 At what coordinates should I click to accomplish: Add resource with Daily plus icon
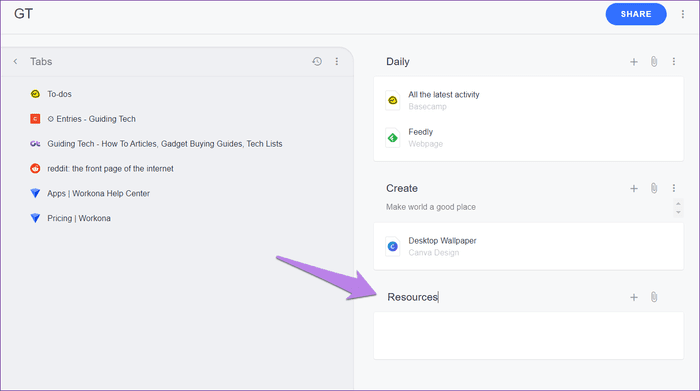[x=634, y=62]
